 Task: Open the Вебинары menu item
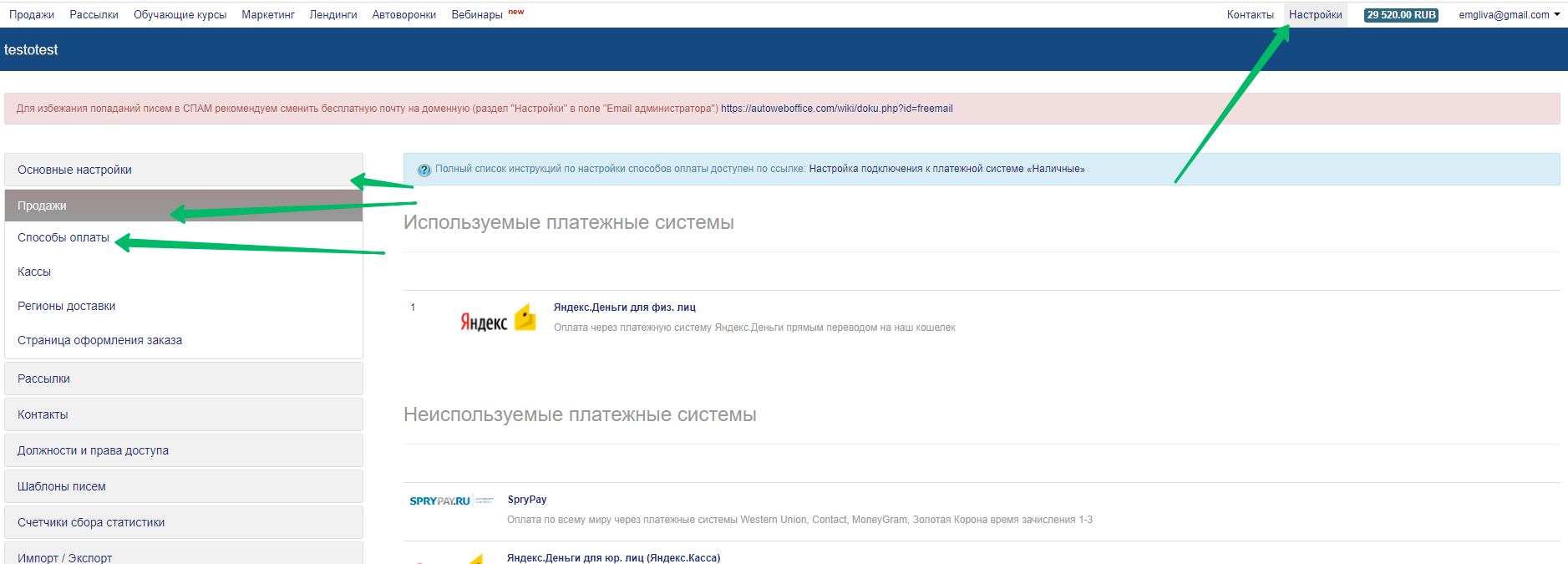[477, 15]
